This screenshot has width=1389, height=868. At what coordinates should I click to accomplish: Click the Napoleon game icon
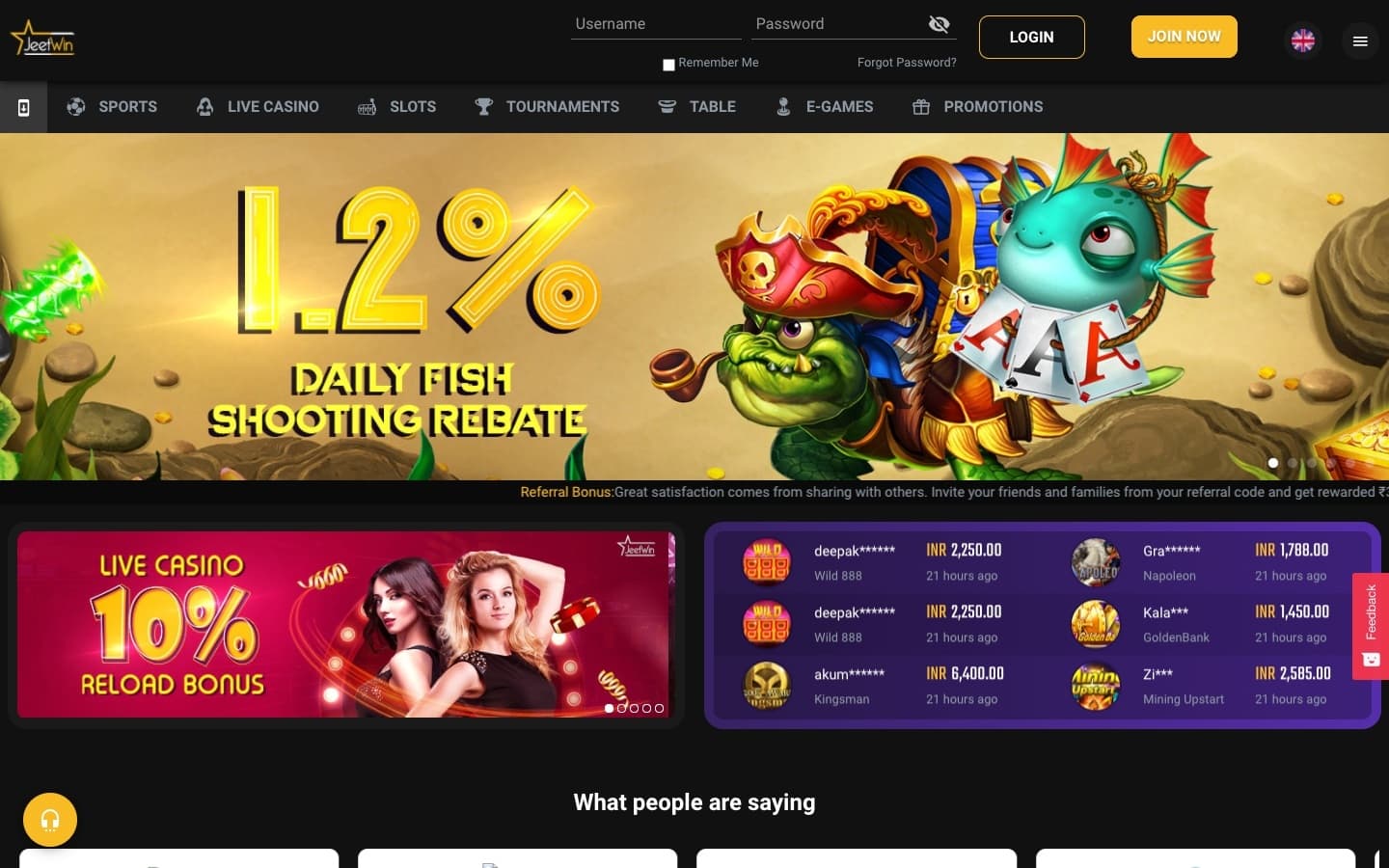pyautogui.click(x=1096, y=562)
